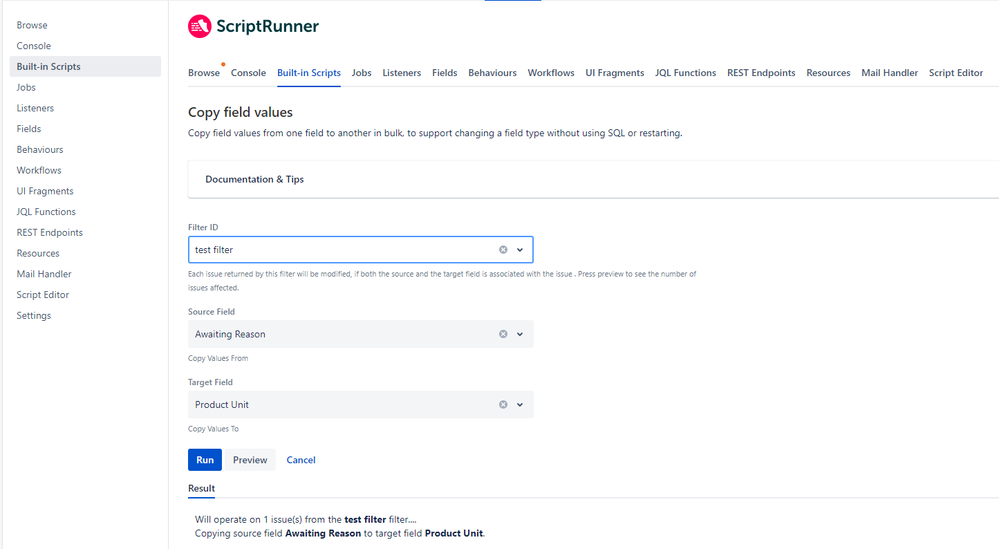Open the Script Editor top tab
The height and width of the screenshot is (549, 999).
[956, 73]
